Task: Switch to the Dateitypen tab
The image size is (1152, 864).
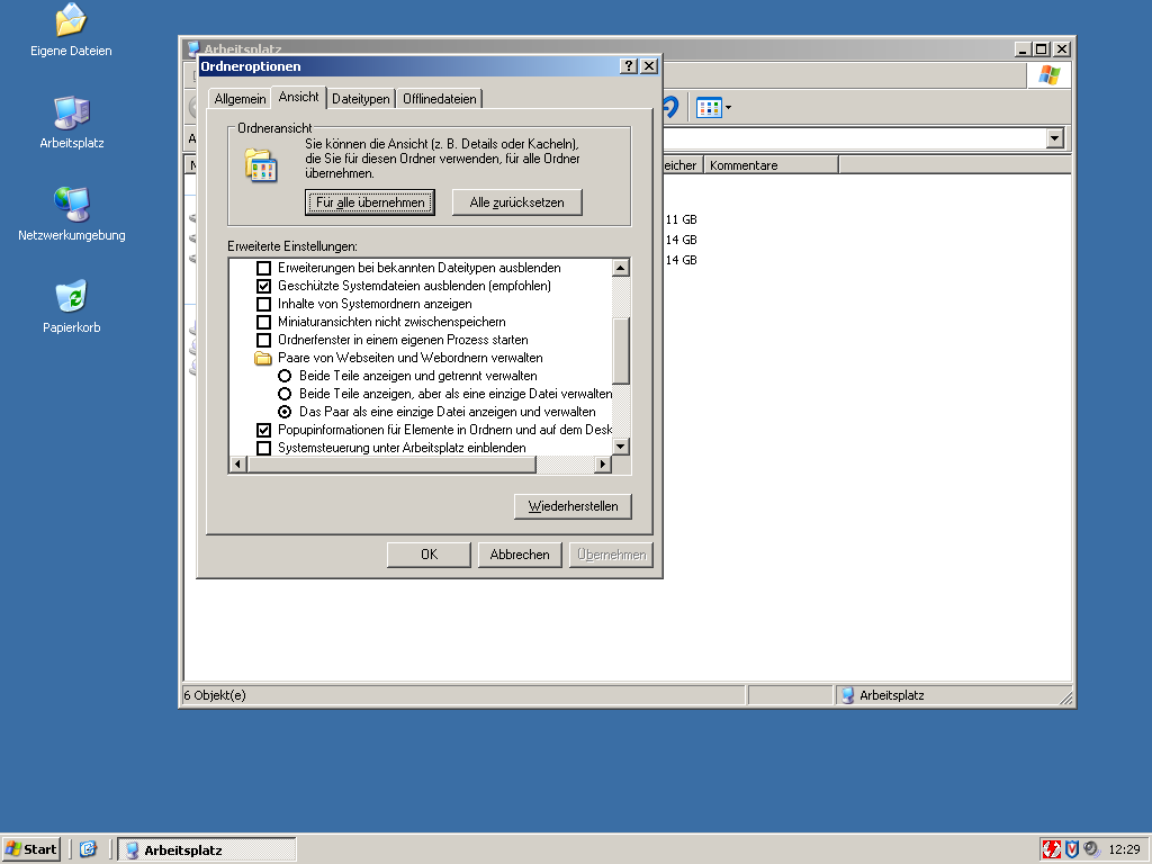Action: [x=361, y=98]
